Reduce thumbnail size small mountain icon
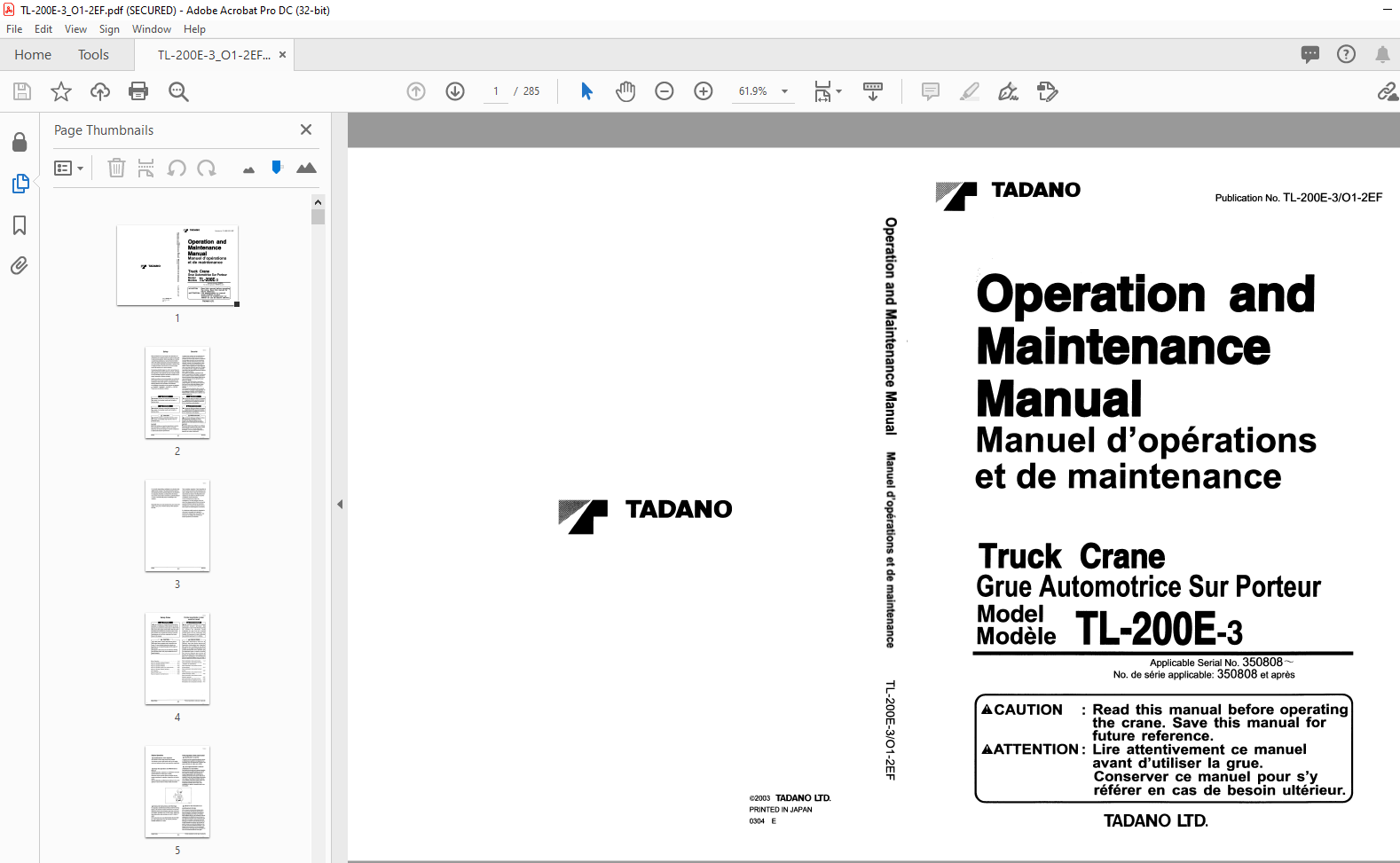Image resolution: width=1400 pixels, height=863 pixels. (248, 169)
